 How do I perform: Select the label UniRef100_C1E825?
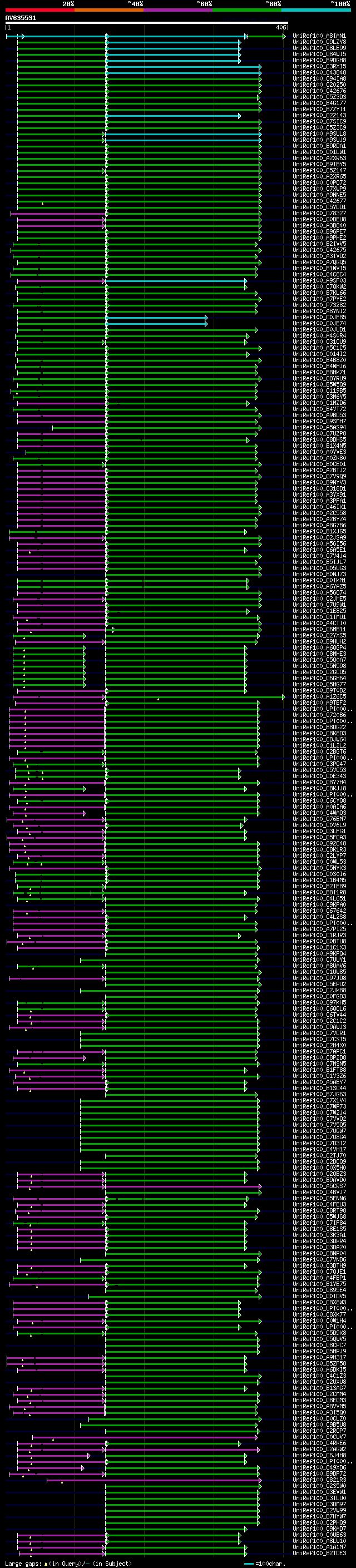[319, 611]
